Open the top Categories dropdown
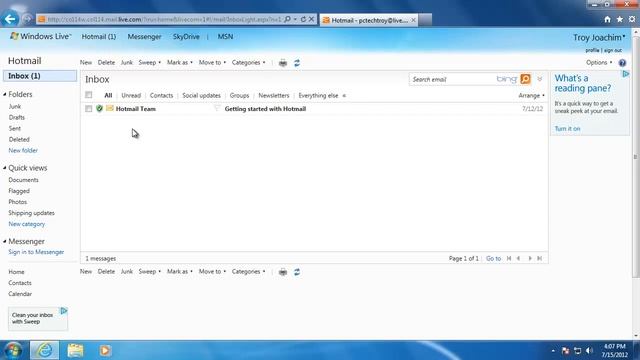 pyautogui.click(x=249, y=62)
